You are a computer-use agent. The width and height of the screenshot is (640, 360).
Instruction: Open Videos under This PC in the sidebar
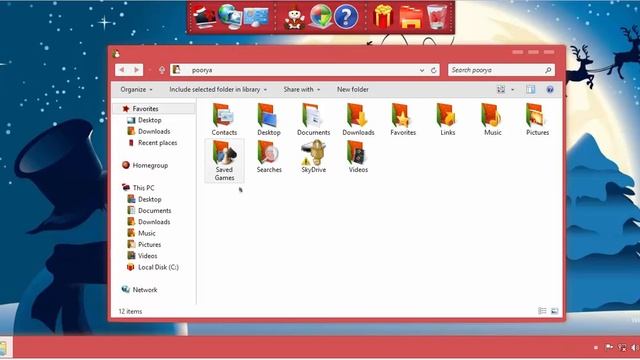(142, 256)
